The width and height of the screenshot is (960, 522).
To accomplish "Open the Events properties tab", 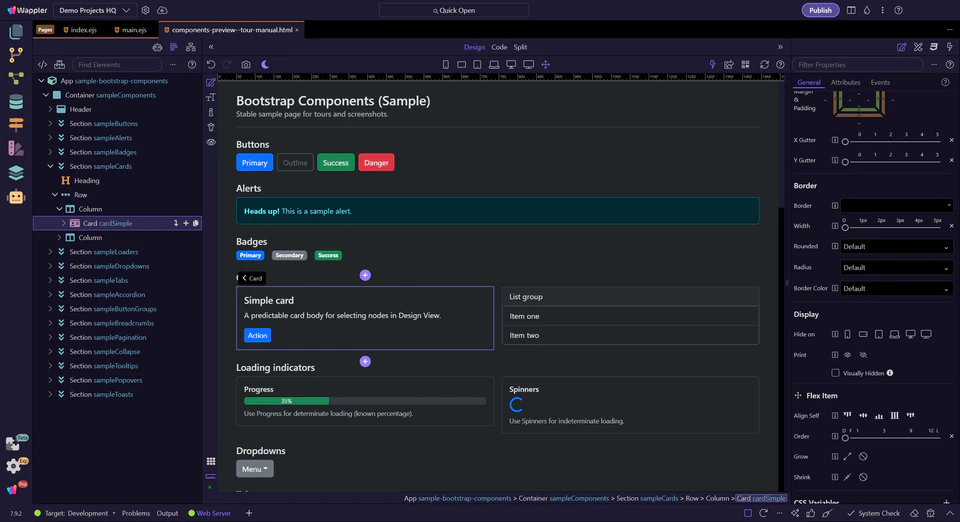I will point(880,83).
